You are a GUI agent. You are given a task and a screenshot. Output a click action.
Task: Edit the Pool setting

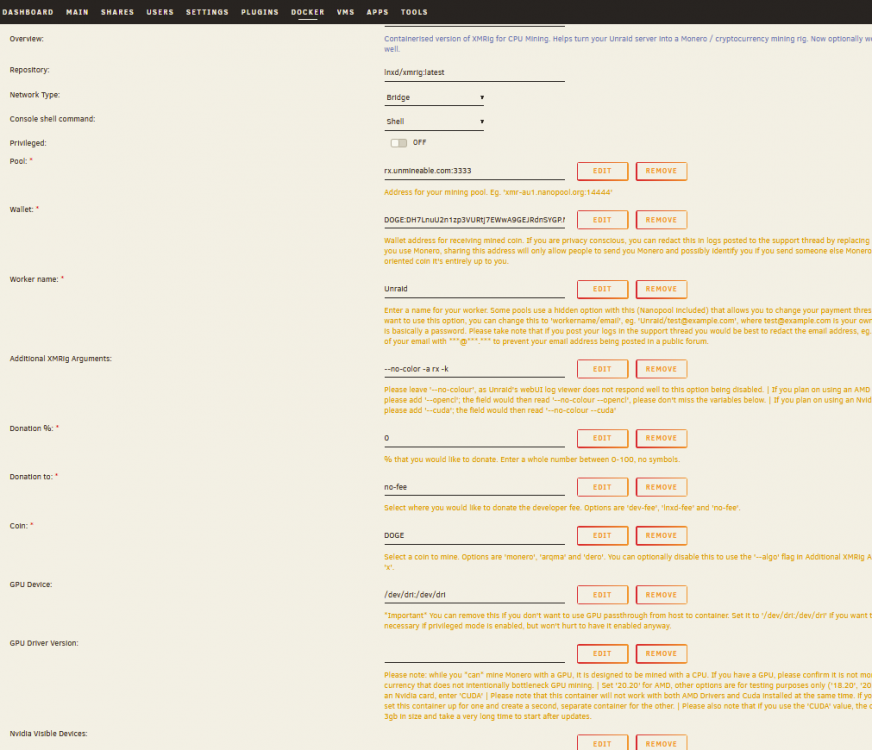pyautogui.click(x=602, y=171)
